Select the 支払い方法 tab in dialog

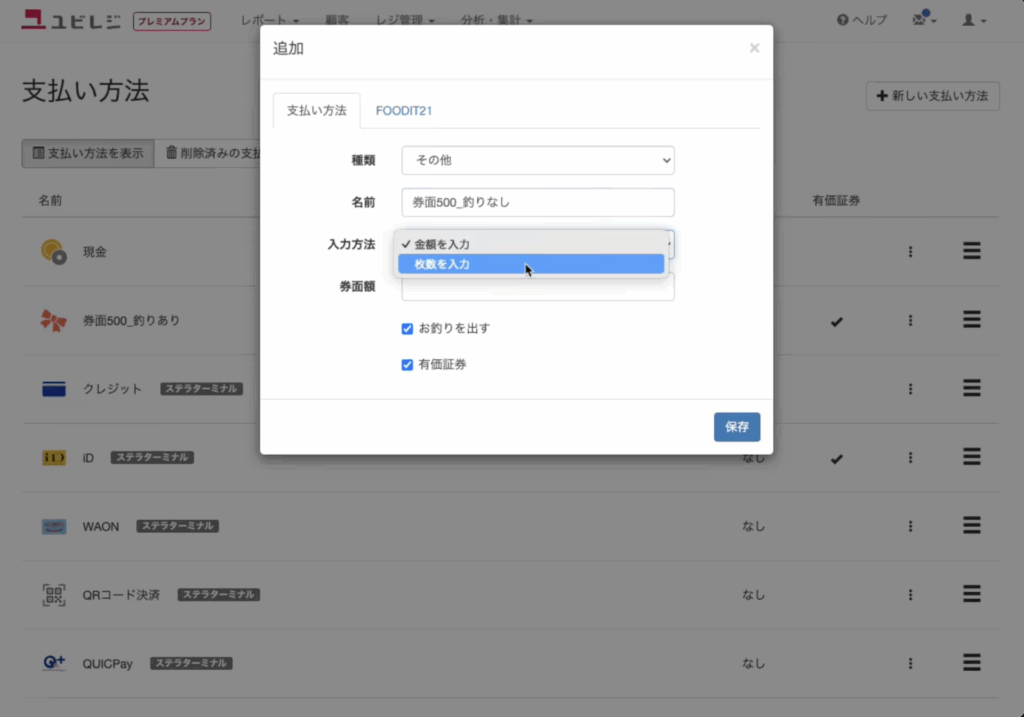click(x=316, y=111)
